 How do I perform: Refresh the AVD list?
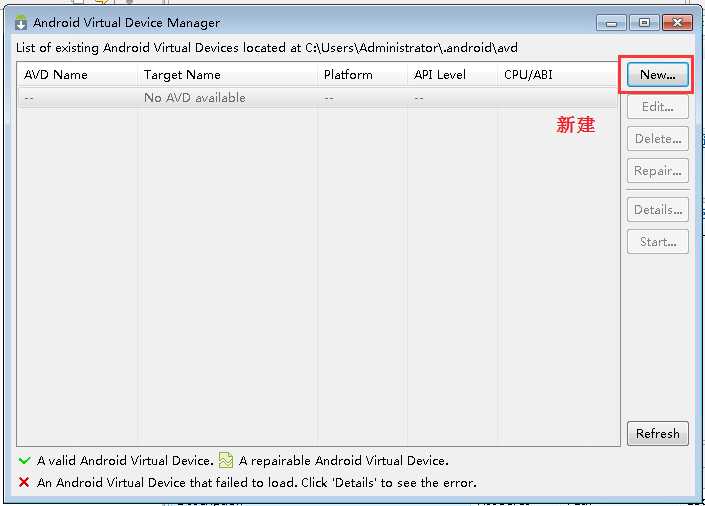(657, 433)
